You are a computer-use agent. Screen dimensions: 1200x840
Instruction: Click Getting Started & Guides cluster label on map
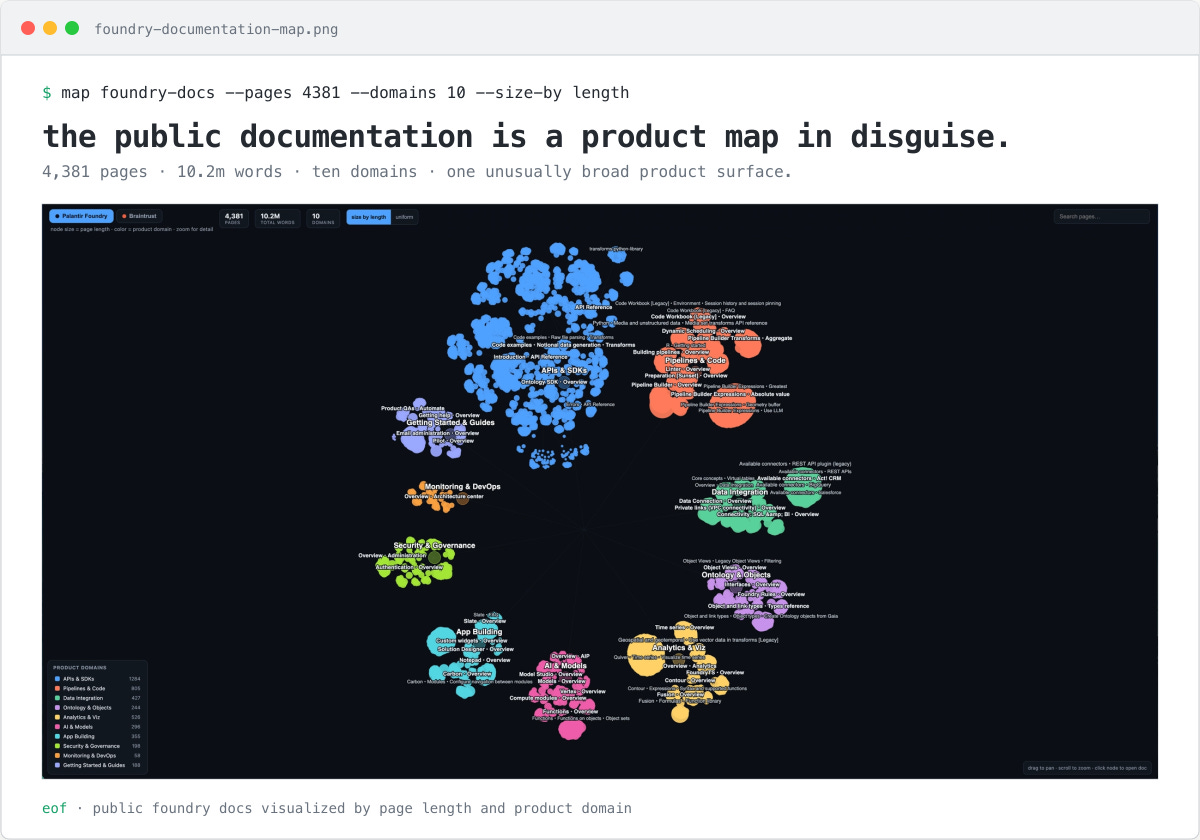click(450, 422)
